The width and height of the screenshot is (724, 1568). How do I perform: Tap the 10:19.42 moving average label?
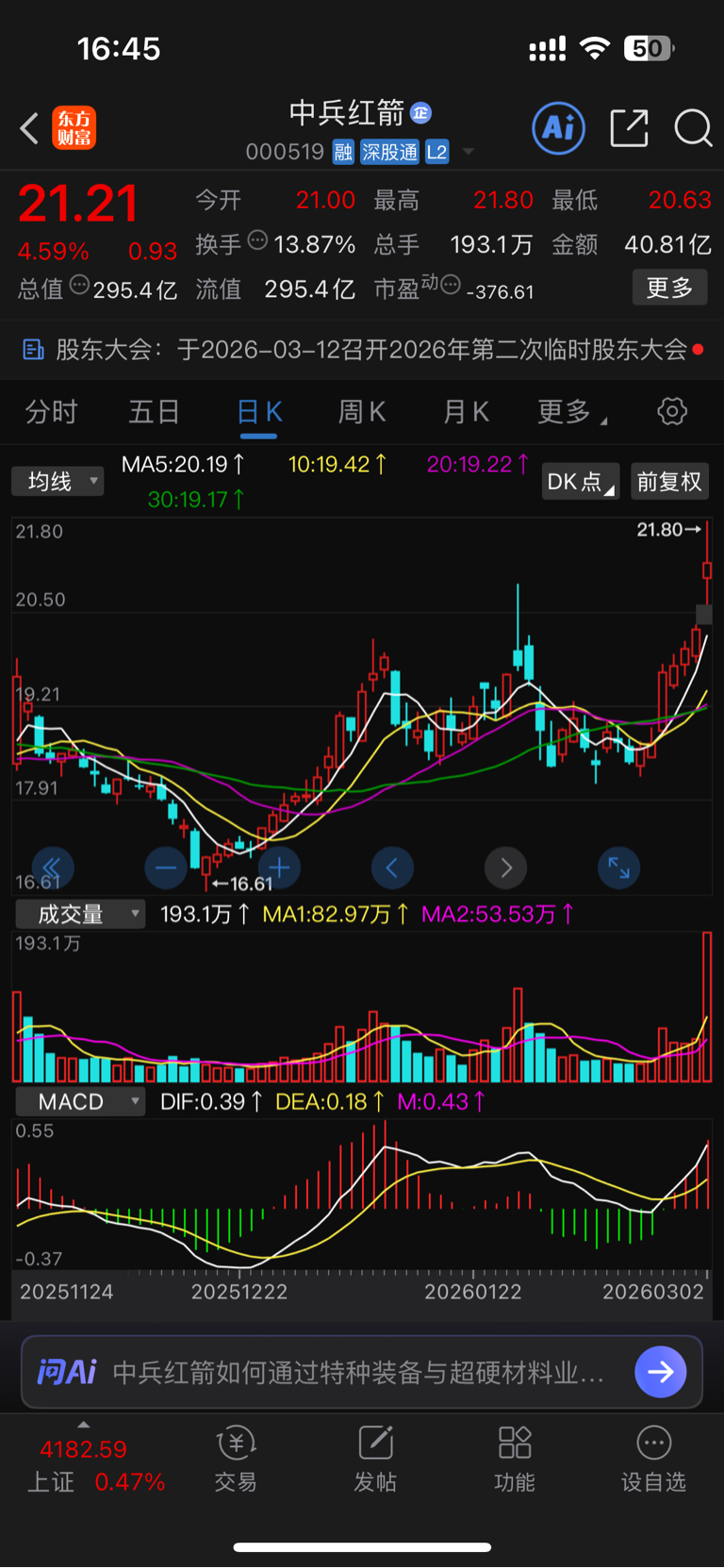pyautogui.click(x=337, y=464)
